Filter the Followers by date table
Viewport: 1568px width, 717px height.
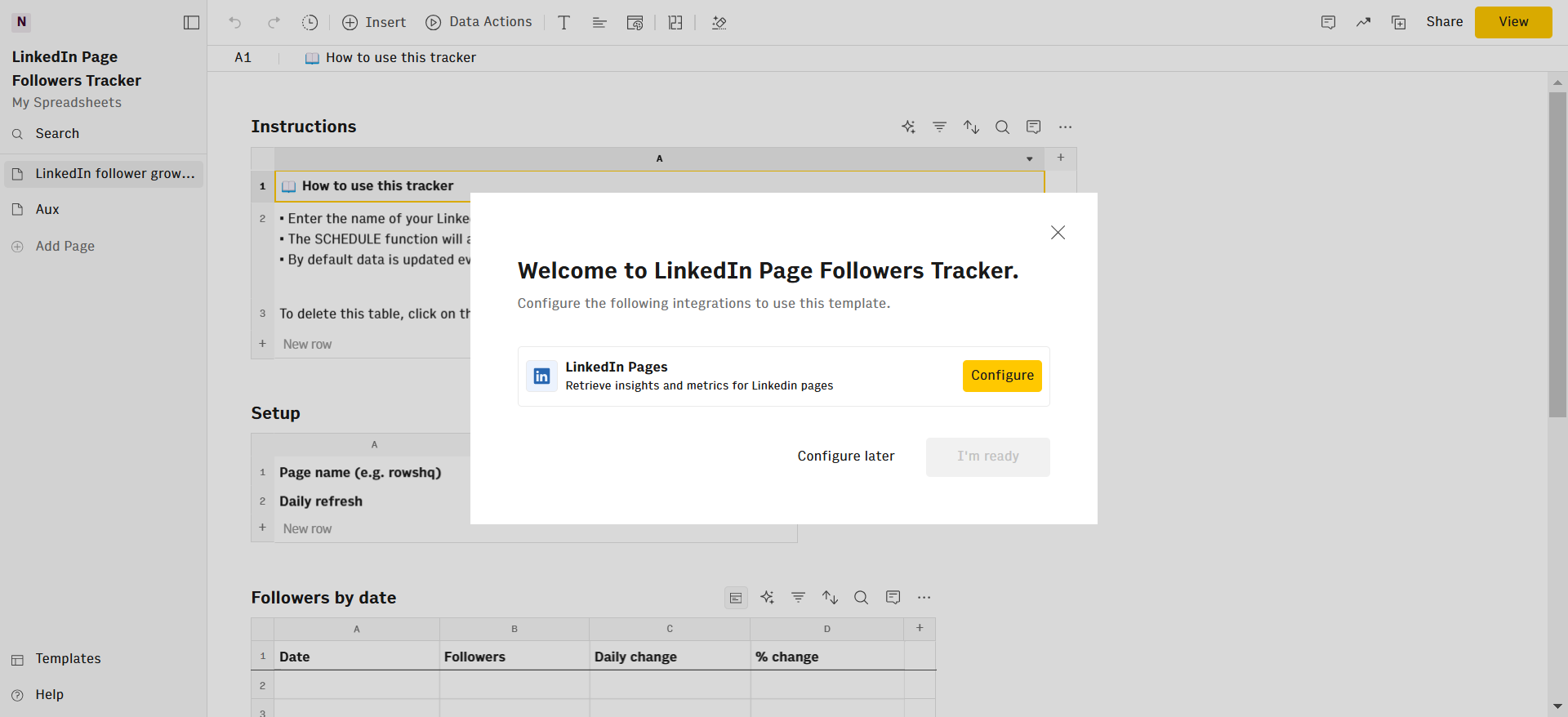799,598
